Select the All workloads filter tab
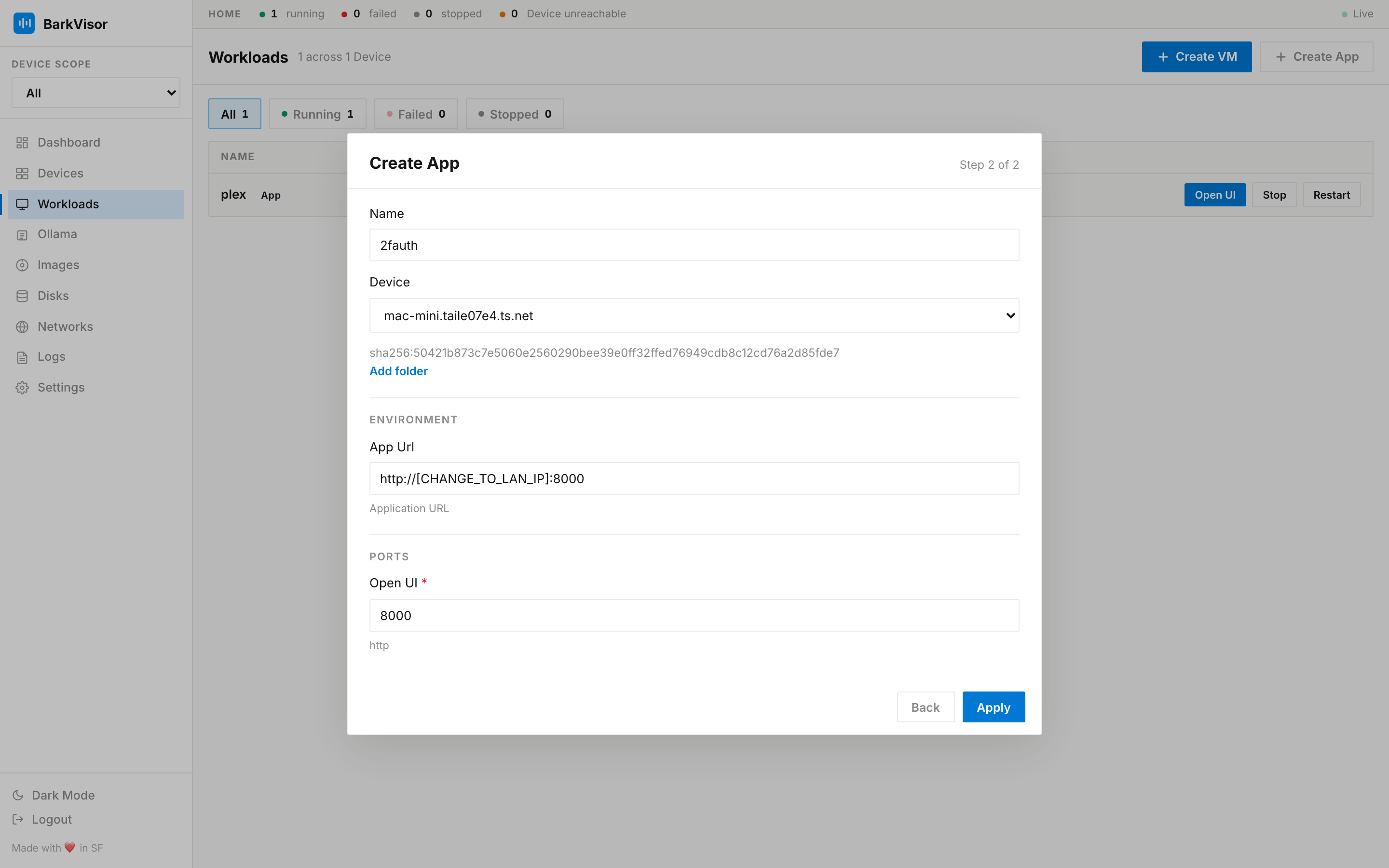Viewport: 1389px width, 868px height. (x=235, y=114)
